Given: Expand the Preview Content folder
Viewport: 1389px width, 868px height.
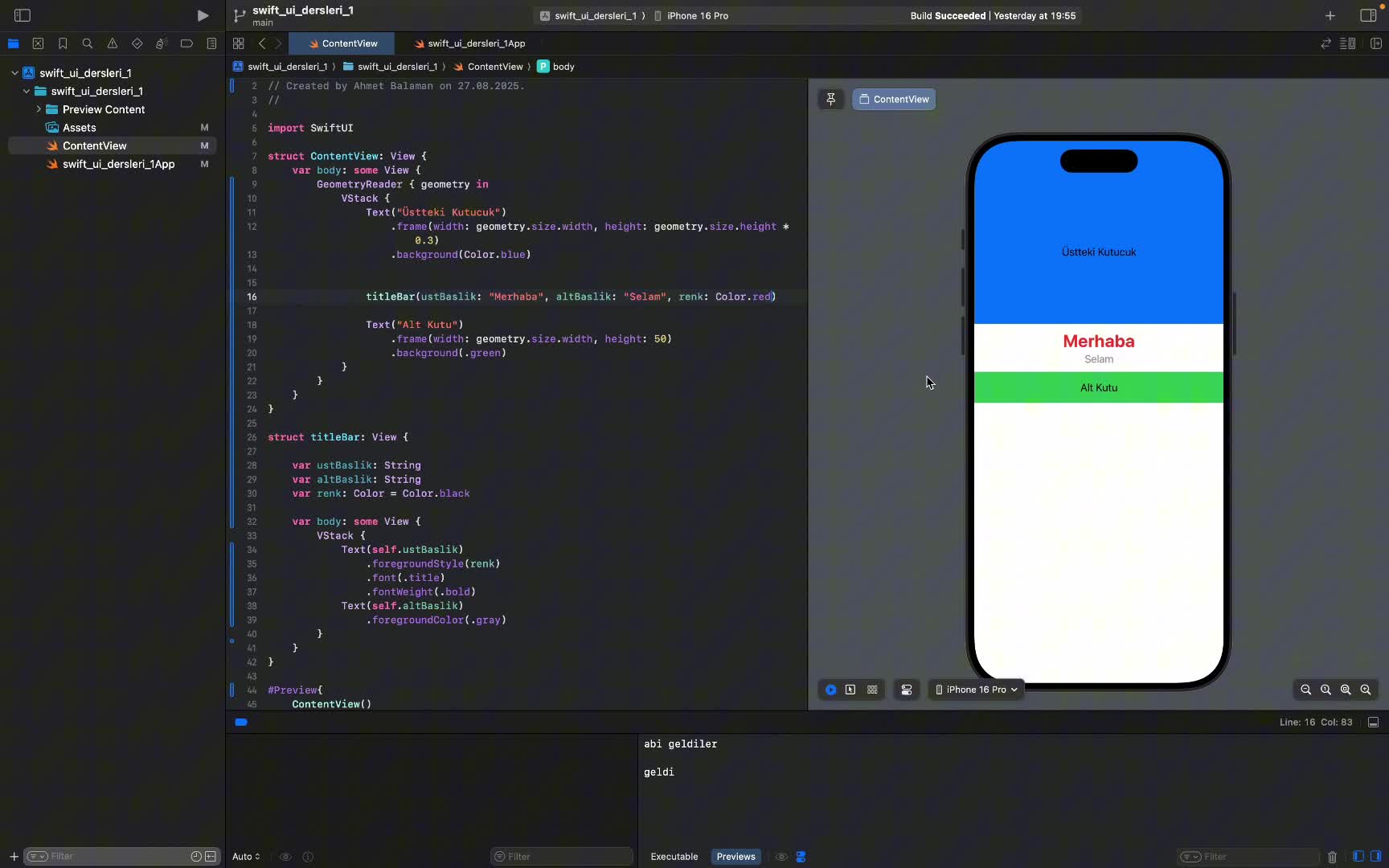Looking at the screenshot, I should coord(39,109).
